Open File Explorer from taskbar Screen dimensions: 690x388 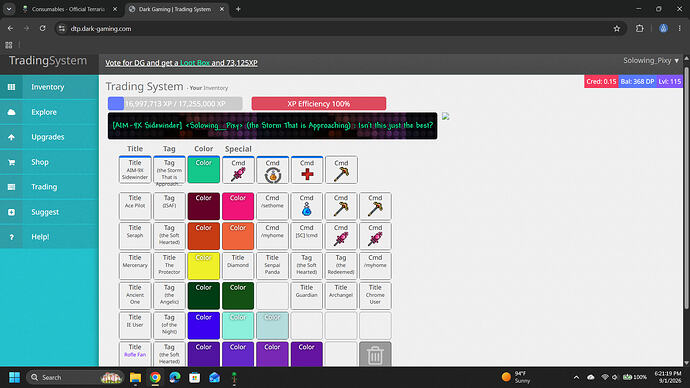pos(135,377)
